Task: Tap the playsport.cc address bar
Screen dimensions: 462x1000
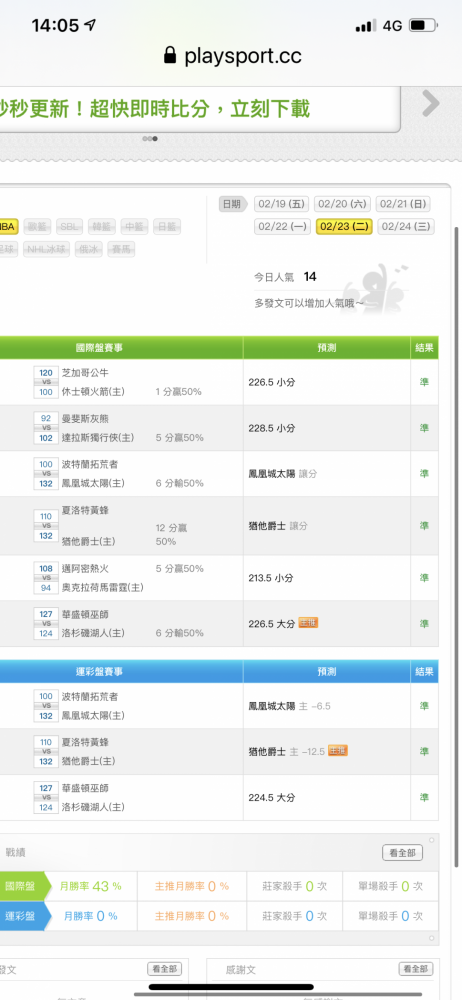Action: [232, 55]
